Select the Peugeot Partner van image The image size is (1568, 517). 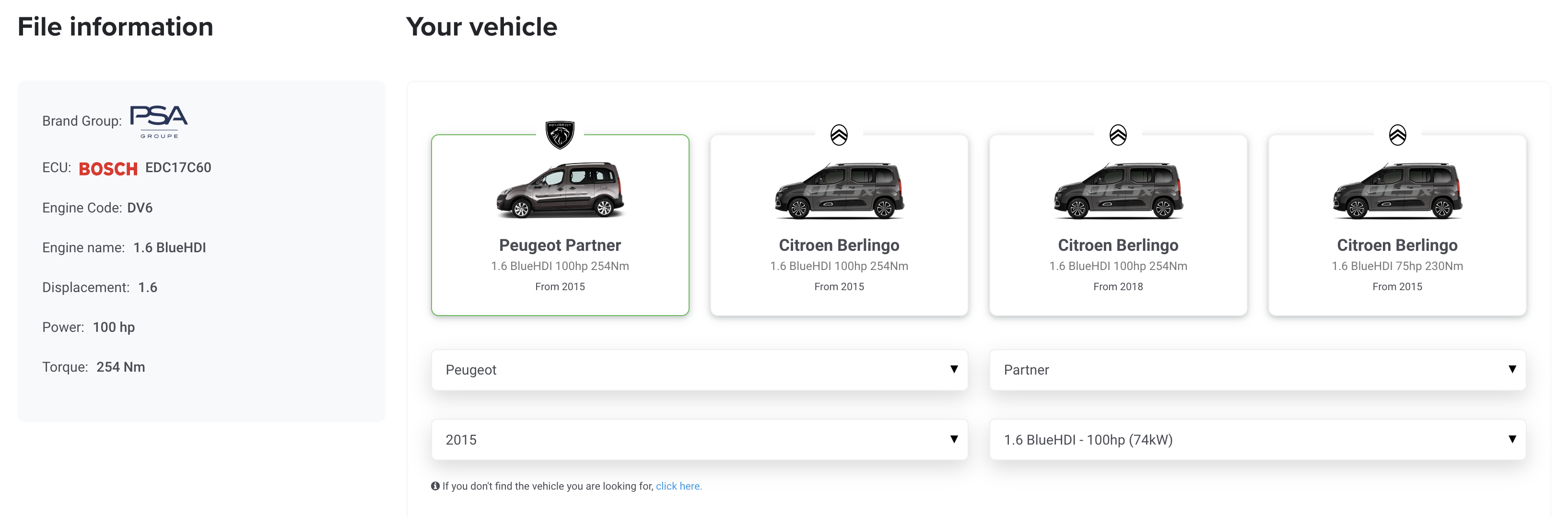[x=560, y=190]
